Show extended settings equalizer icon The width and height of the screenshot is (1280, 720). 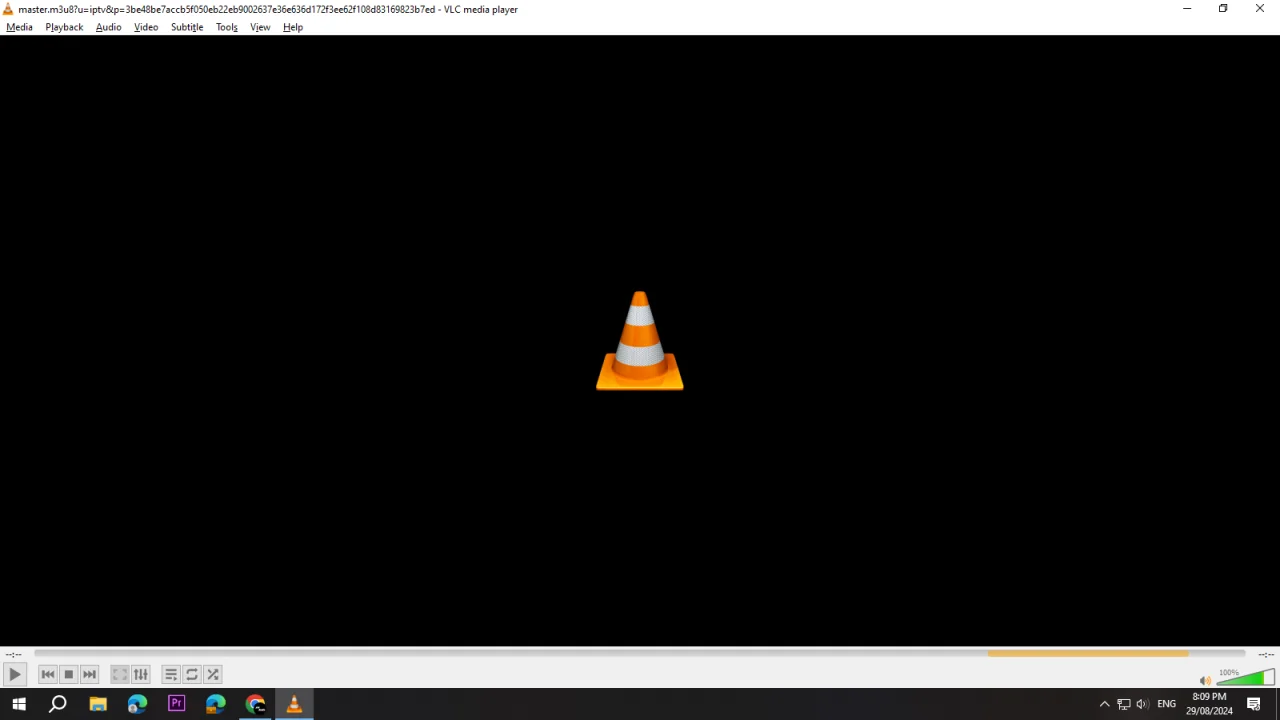(x=141, y=674)
